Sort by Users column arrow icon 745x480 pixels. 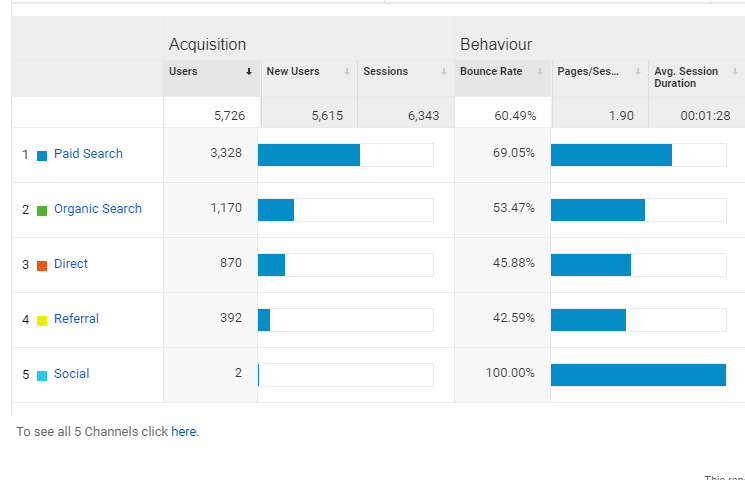tap(249, 72)
